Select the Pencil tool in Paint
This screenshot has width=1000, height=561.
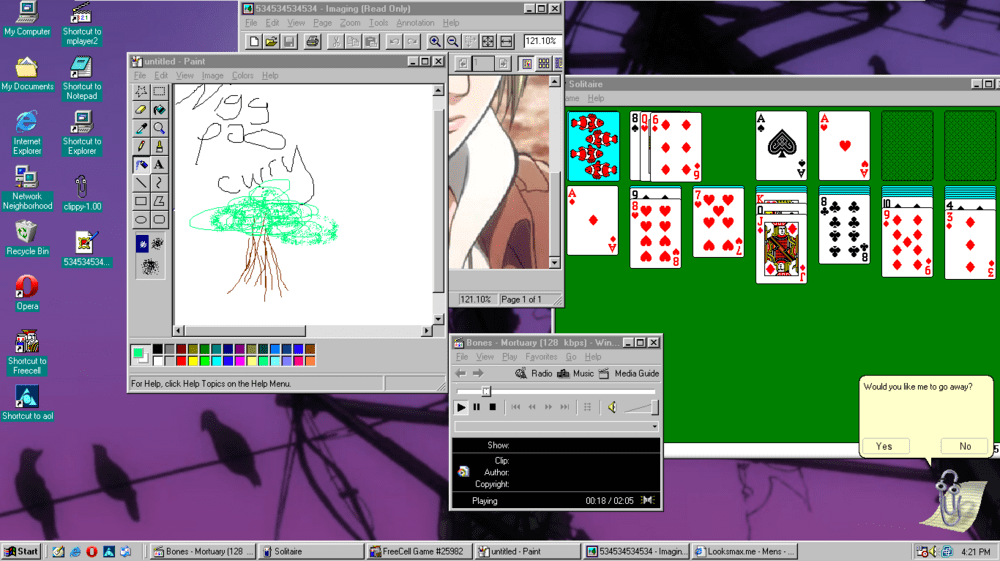[x=141, y=146]
